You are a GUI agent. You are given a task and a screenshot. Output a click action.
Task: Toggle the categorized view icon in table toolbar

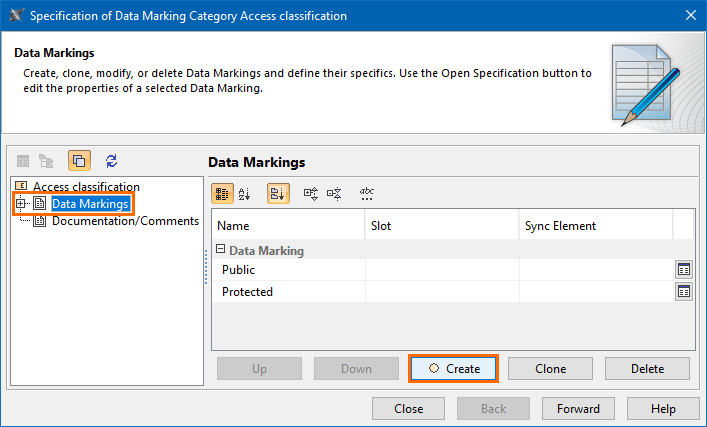coord(223,193)
